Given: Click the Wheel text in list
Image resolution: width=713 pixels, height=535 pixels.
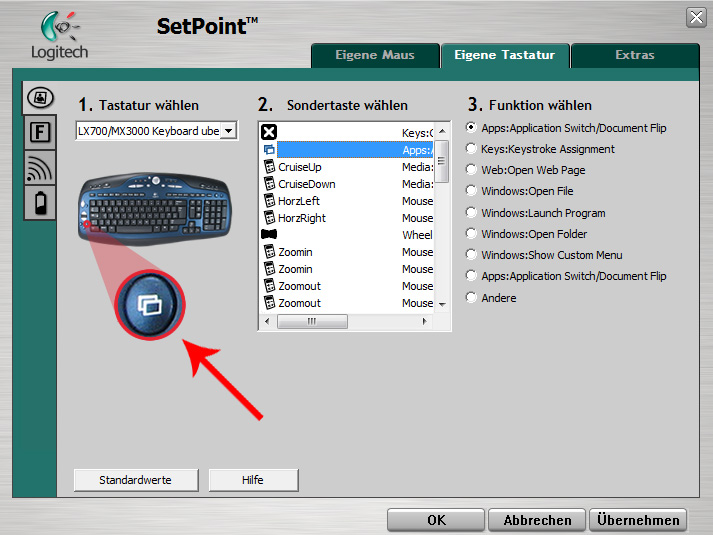Looking at the screenshot, I should 417,235.
